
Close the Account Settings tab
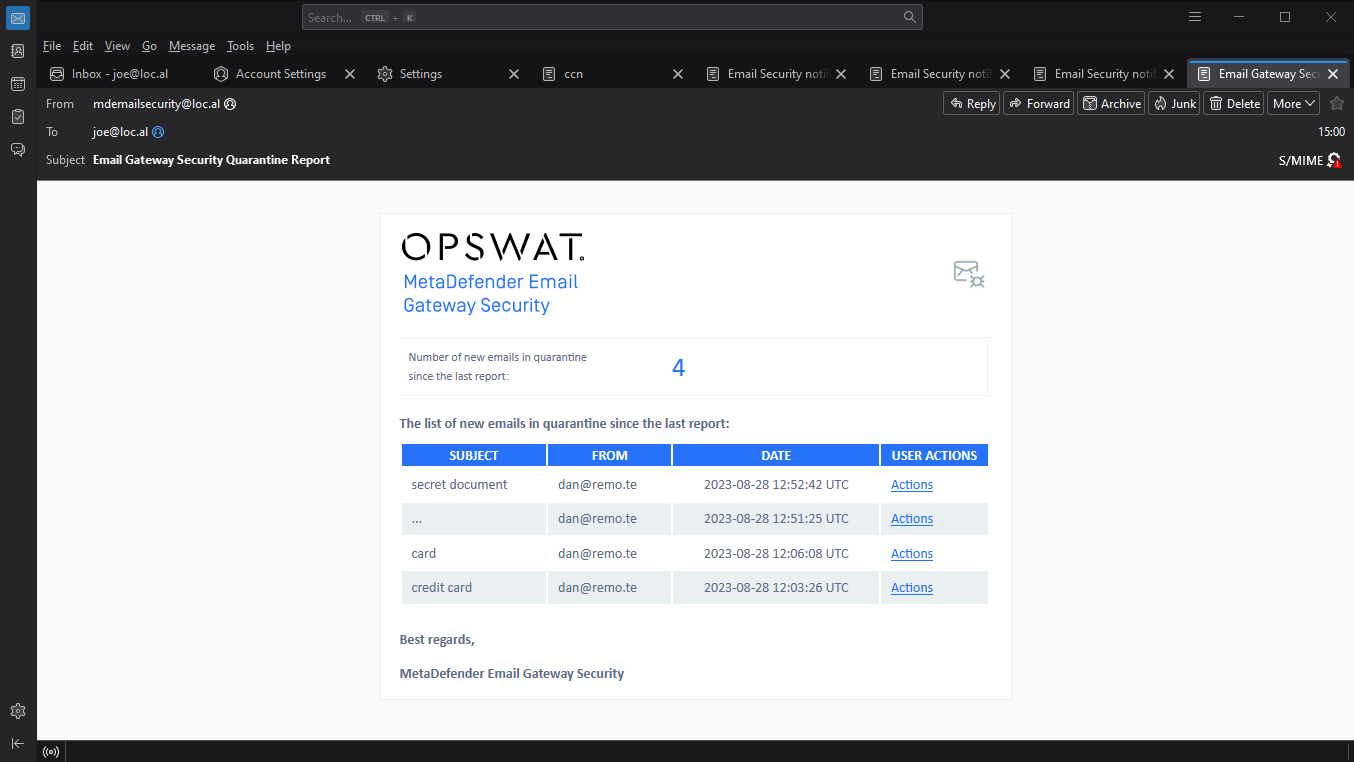point(350,74)
